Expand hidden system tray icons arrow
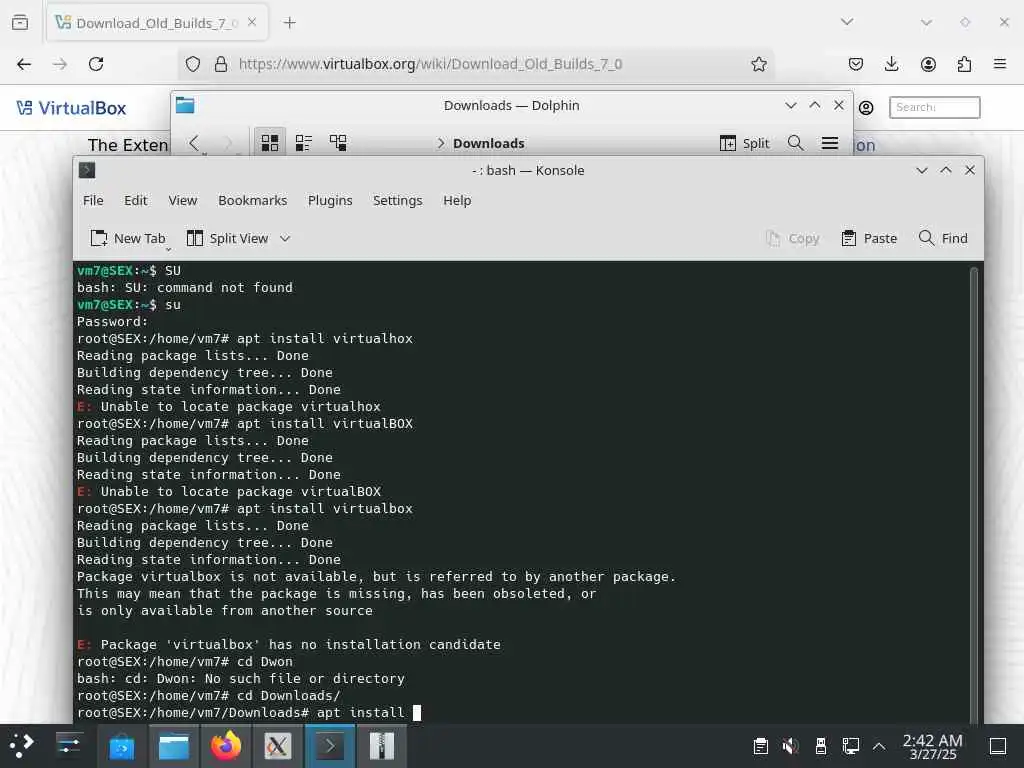Screen dimensions: 1024x768 click(879, 746)
